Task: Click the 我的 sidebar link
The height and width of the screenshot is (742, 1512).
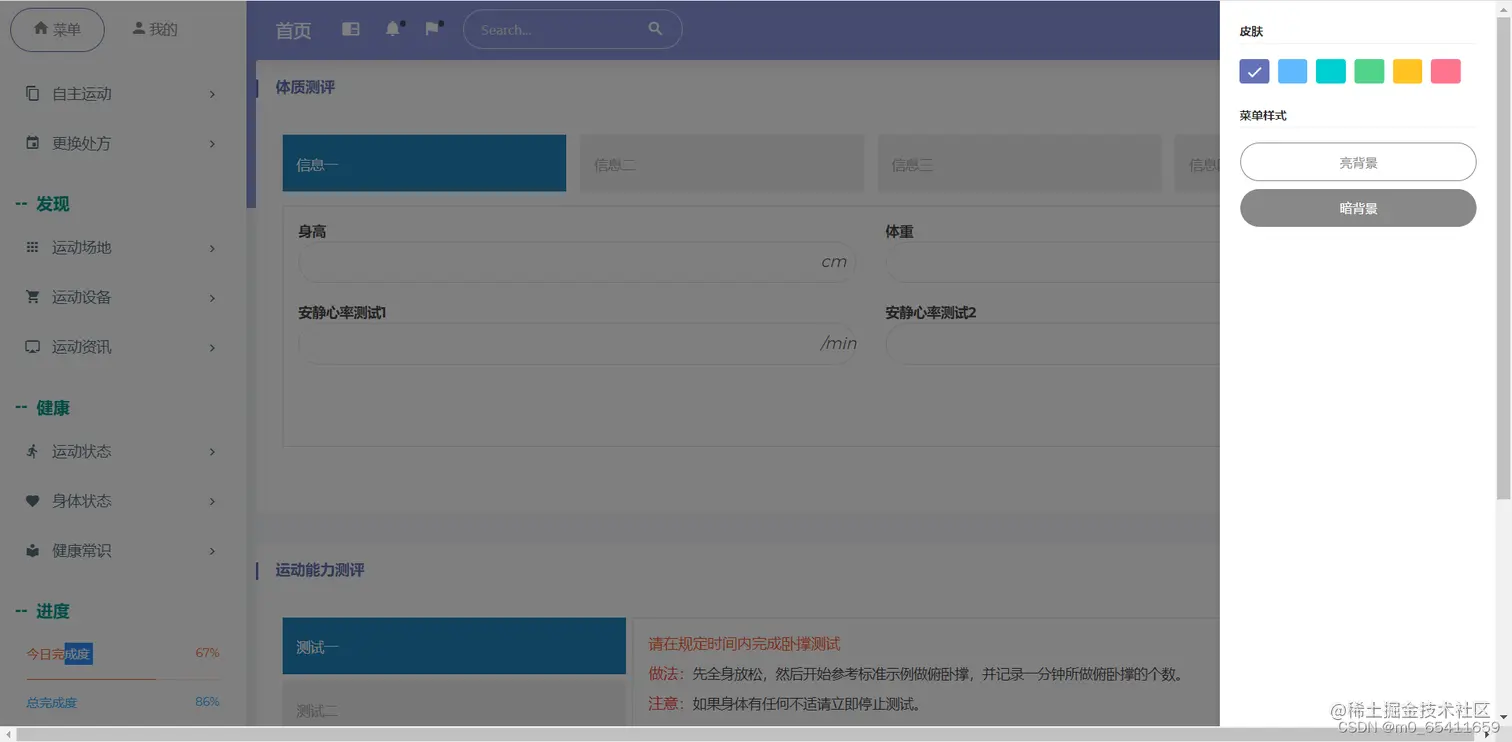Action: click(x=154, y=29)
